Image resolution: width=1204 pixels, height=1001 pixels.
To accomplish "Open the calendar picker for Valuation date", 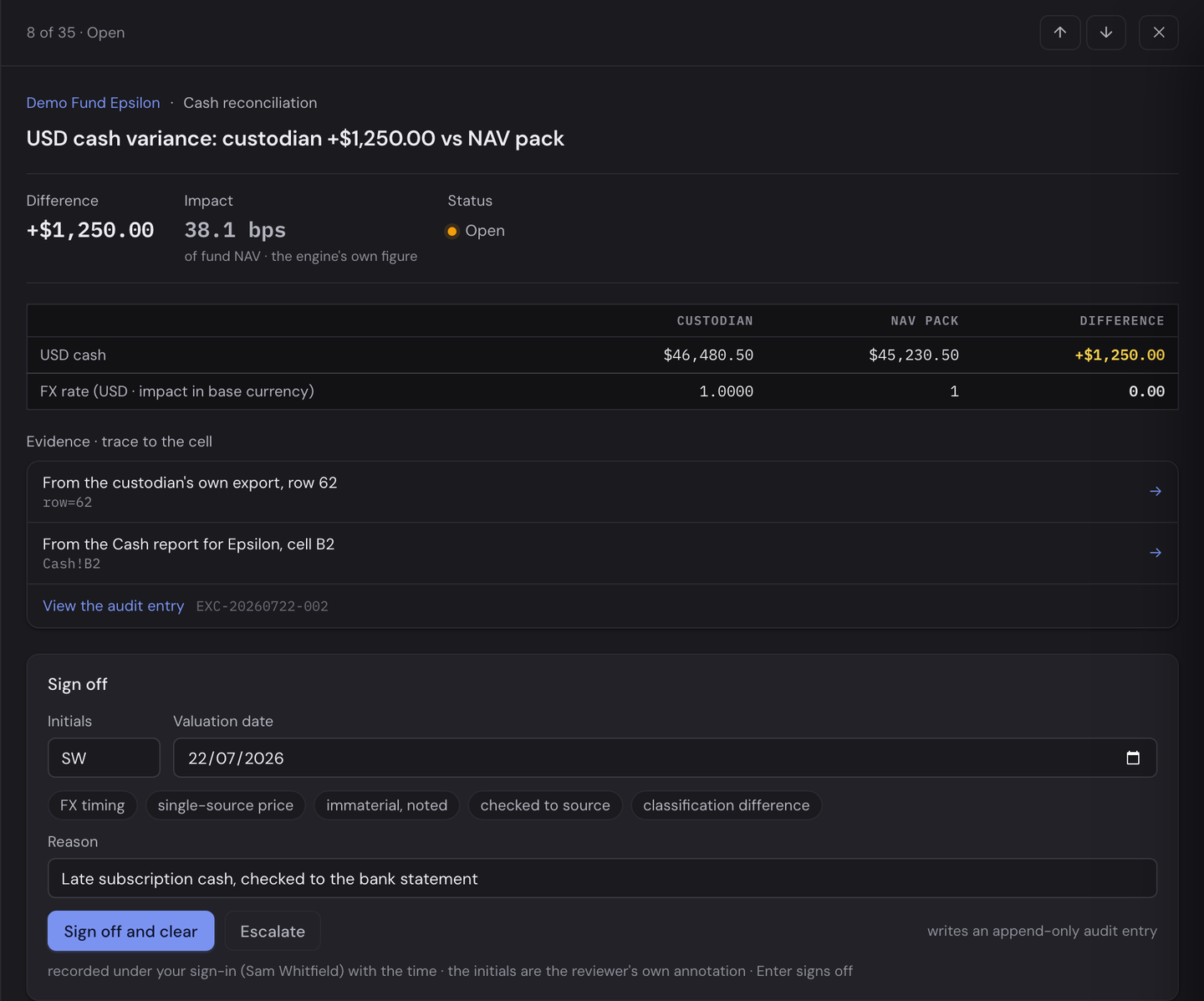I will [x=1133, y=758].
